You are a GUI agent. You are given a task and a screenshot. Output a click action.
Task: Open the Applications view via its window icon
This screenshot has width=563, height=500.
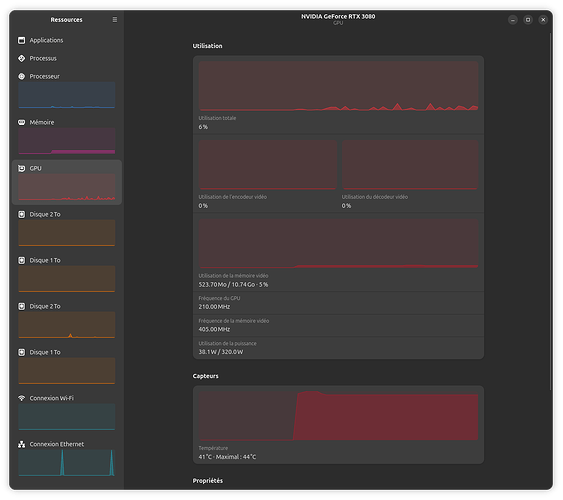pyautogui.click(x=22, y=40)
